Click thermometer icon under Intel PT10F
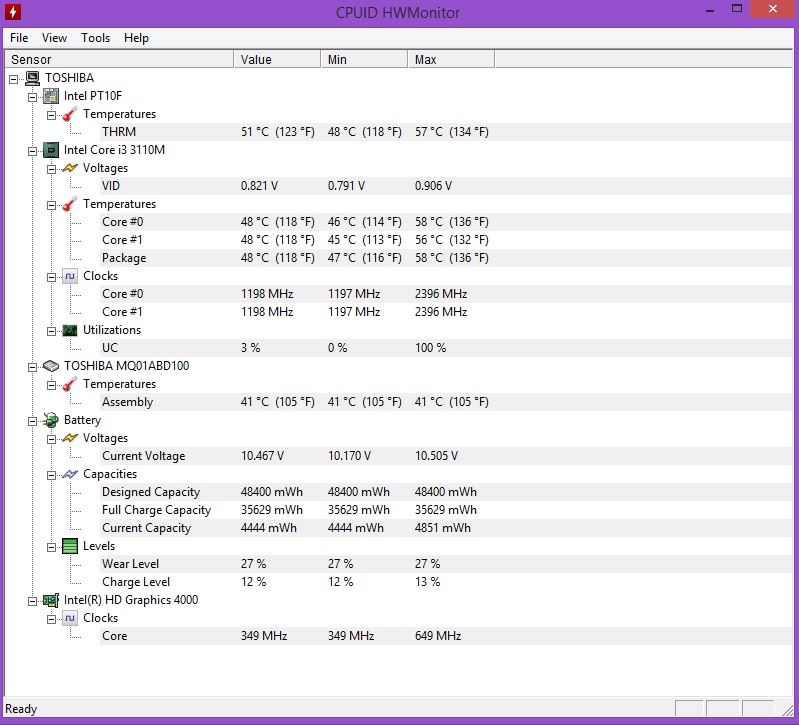The image size is (799, 725). point(70,114)
